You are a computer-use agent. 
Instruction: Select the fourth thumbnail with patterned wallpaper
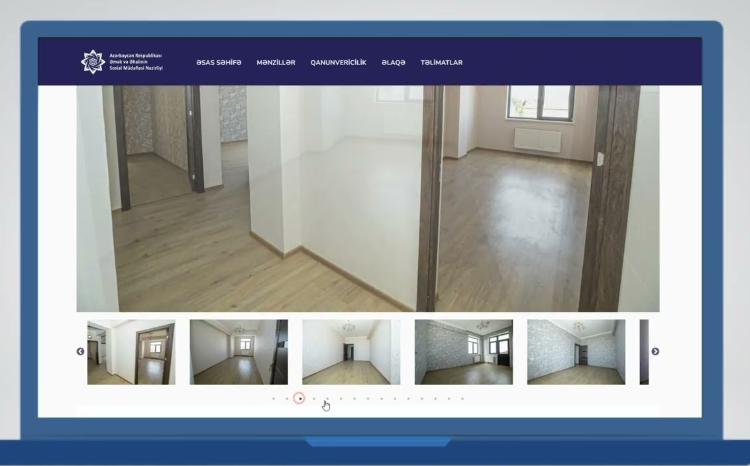pyautogui.click(x=464, y=352)
